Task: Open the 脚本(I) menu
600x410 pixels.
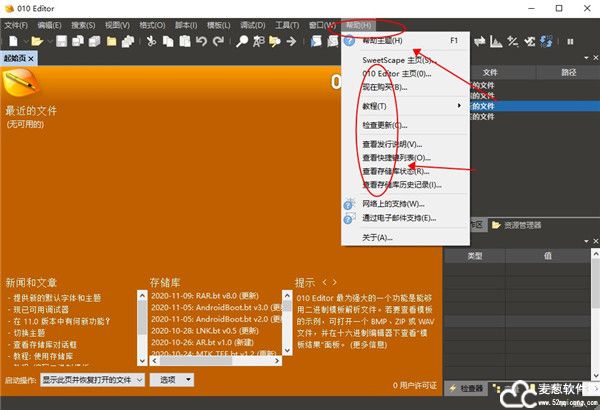Action: pos(186,26)
